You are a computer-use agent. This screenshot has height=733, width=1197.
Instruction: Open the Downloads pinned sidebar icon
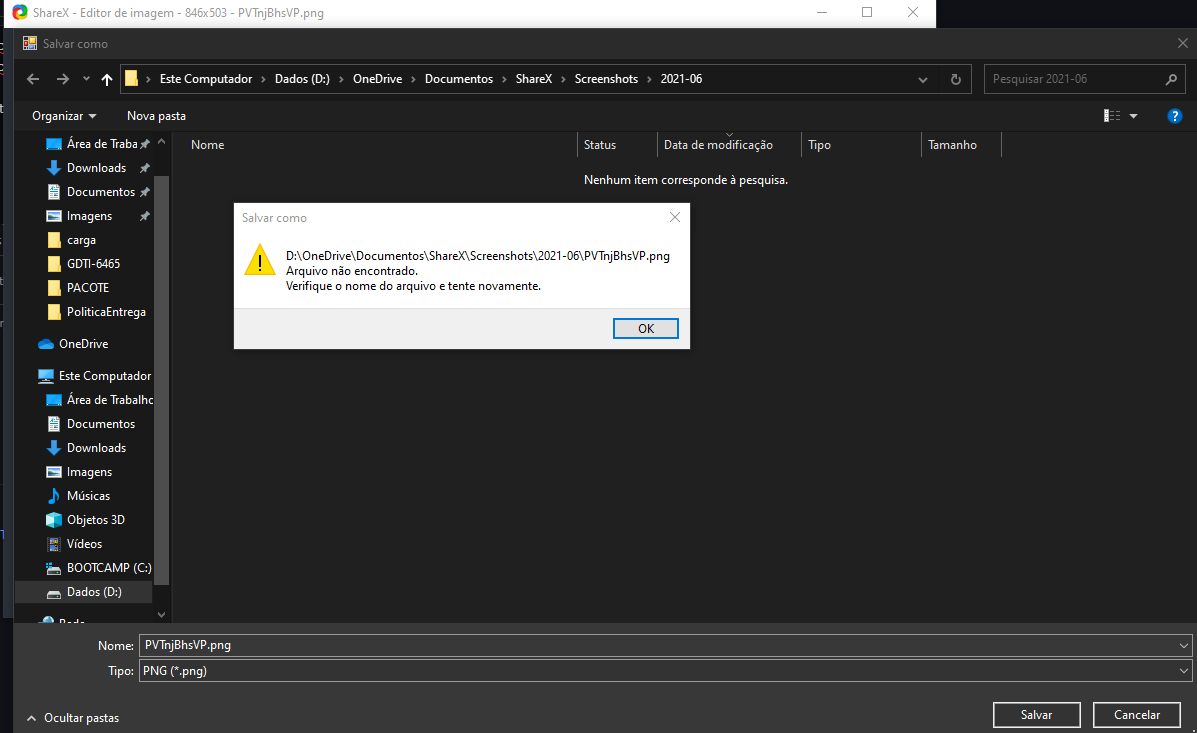(x=55, y=167)
